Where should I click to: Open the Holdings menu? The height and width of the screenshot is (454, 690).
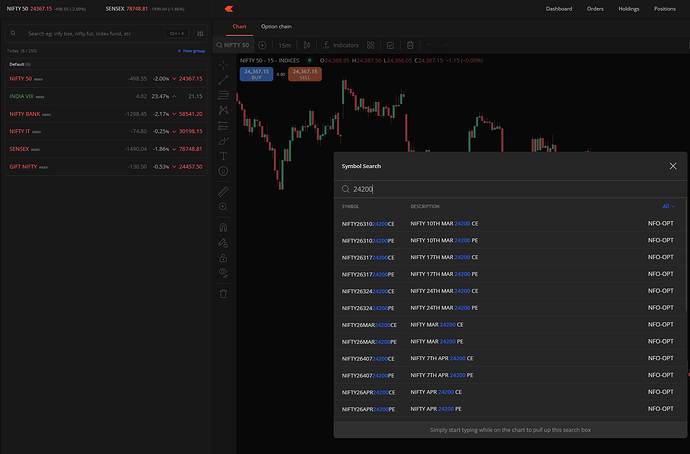coord(627,8)
